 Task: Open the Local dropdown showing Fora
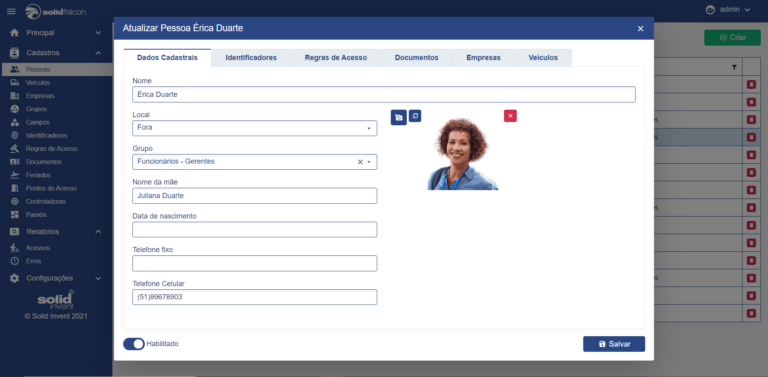[x=255, y=128]
